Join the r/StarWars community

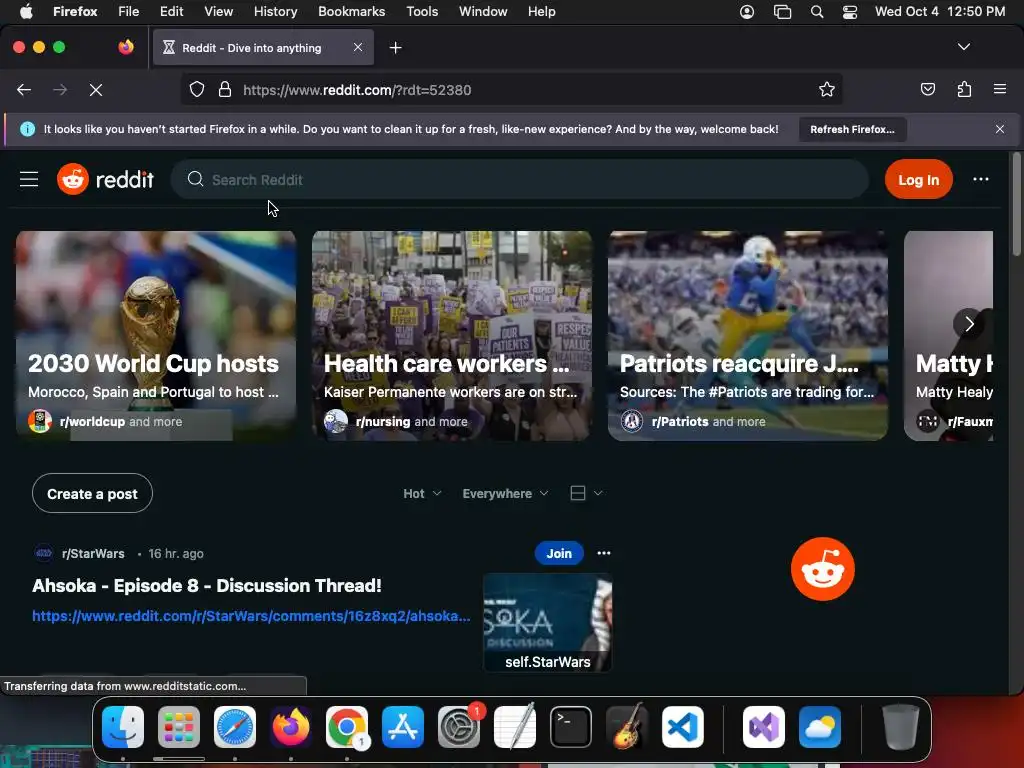point(558,553)
